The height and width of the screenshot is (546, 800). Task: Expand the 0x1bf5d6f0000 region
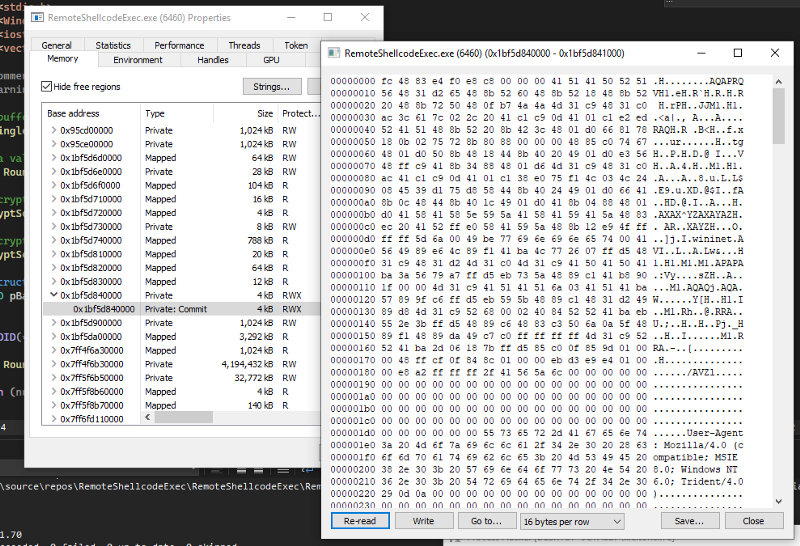coord(54,186)
